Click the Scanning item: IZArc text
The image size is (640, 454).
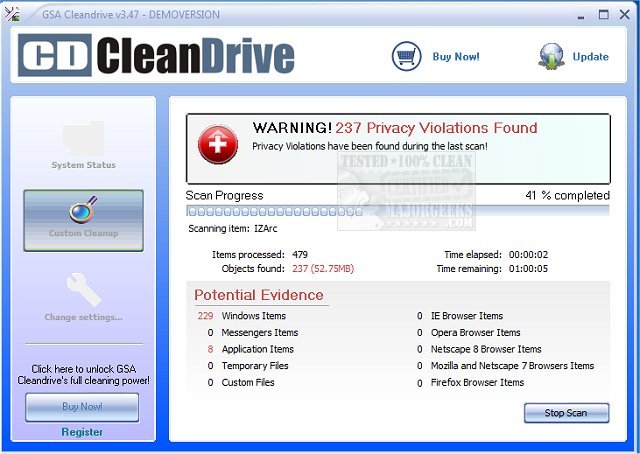[233, 229]
